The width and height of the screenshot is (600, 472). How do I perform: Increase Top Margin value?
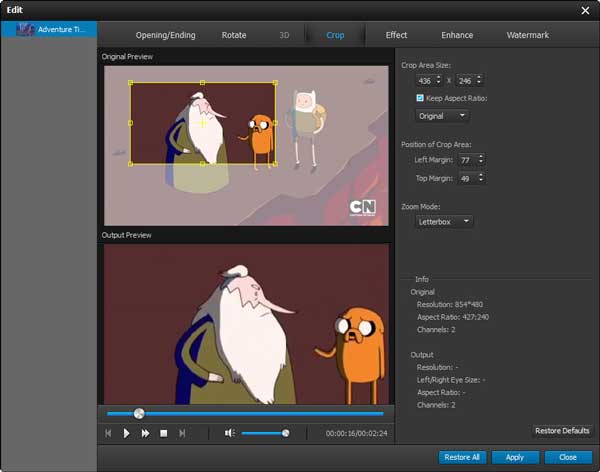point(481,175)
